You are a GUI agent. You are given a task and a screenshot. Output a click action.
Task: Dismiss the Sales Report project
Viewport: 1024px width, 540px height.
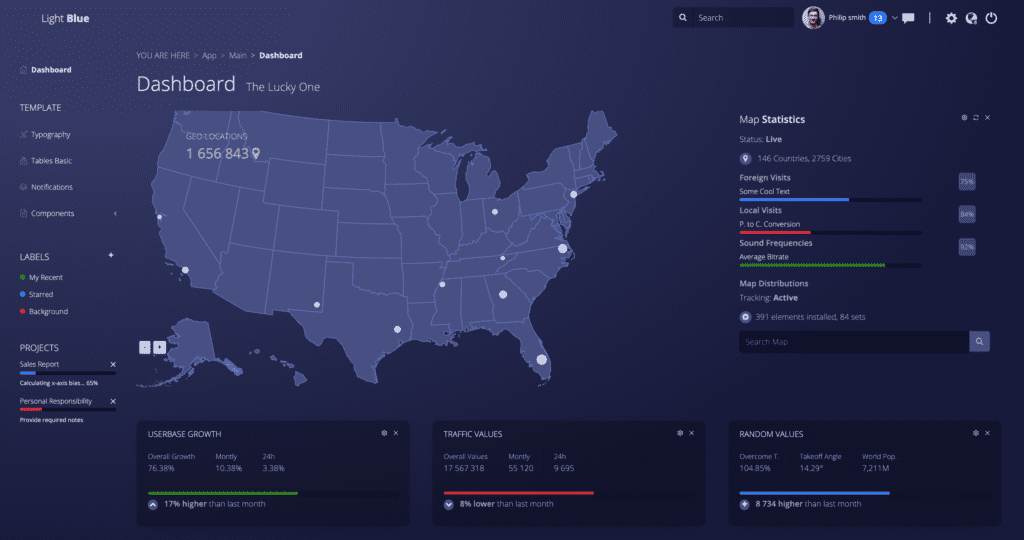tap(113, 365)
